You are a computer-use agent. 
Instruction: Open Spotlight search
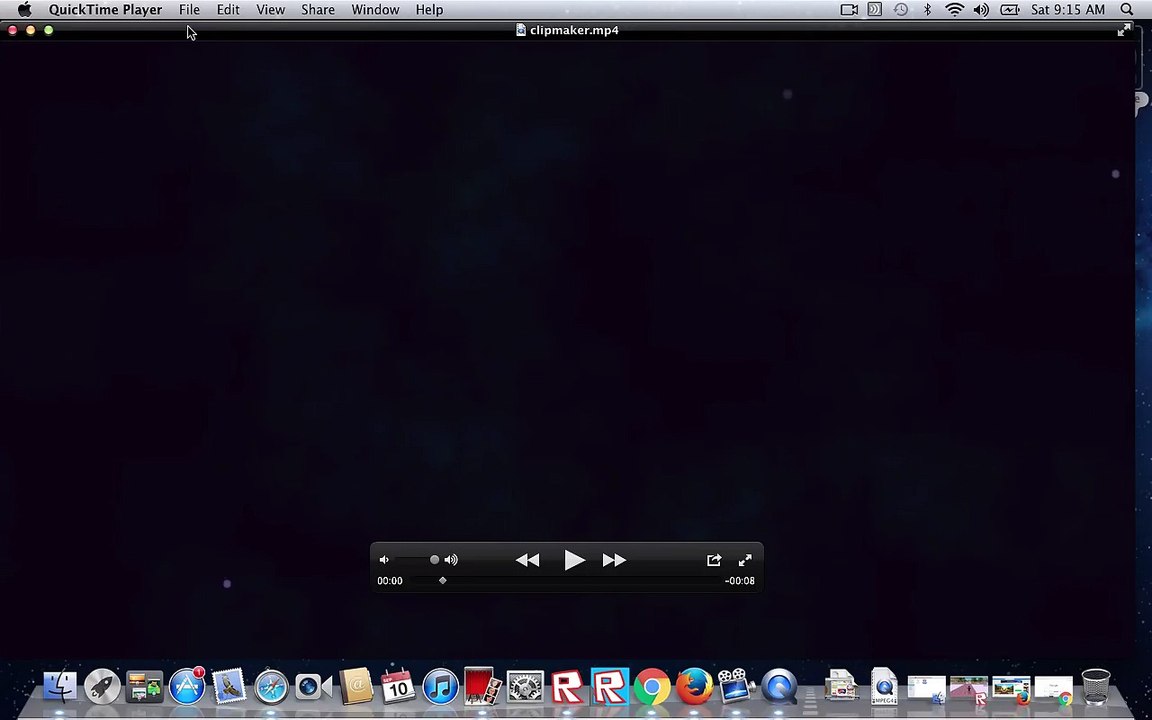coord(1126,10)
